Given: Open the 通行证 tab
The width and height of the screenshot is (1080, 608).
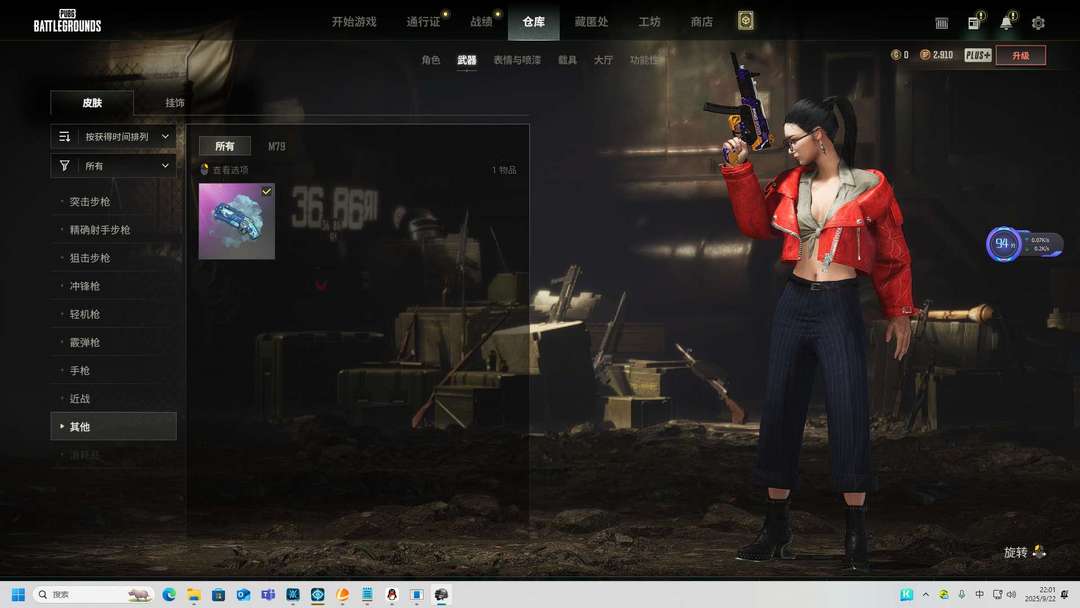Looking at the screenshot, I should pyautogui.click(x=423, y=22).
